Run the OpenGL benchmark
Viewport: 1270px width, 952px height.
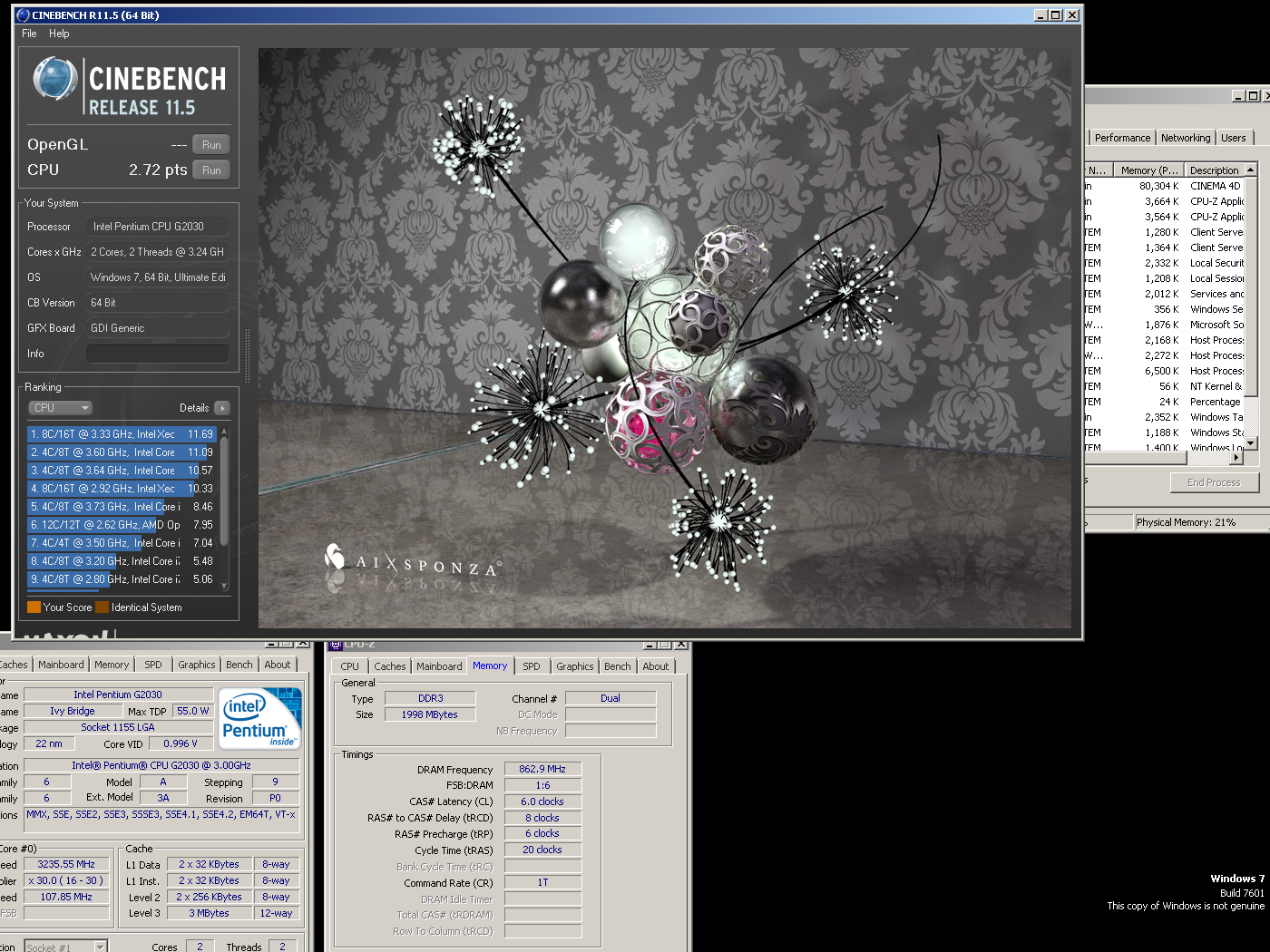[211, 145]
